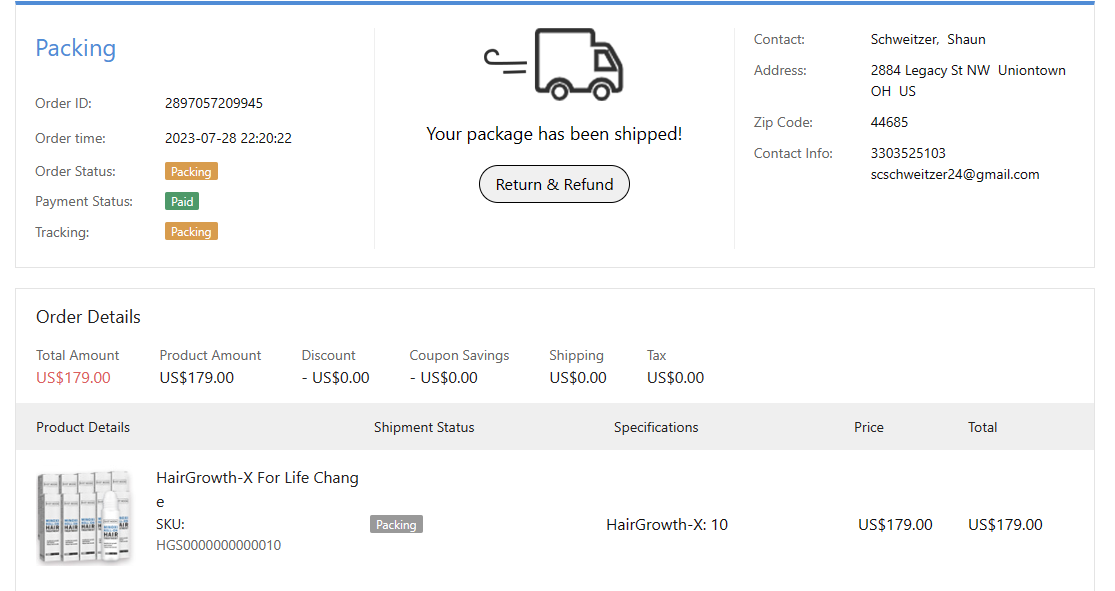Click the Order Details section heading
The width and height of the screenshot is (1115, 591).
click(x=88, y=317)
